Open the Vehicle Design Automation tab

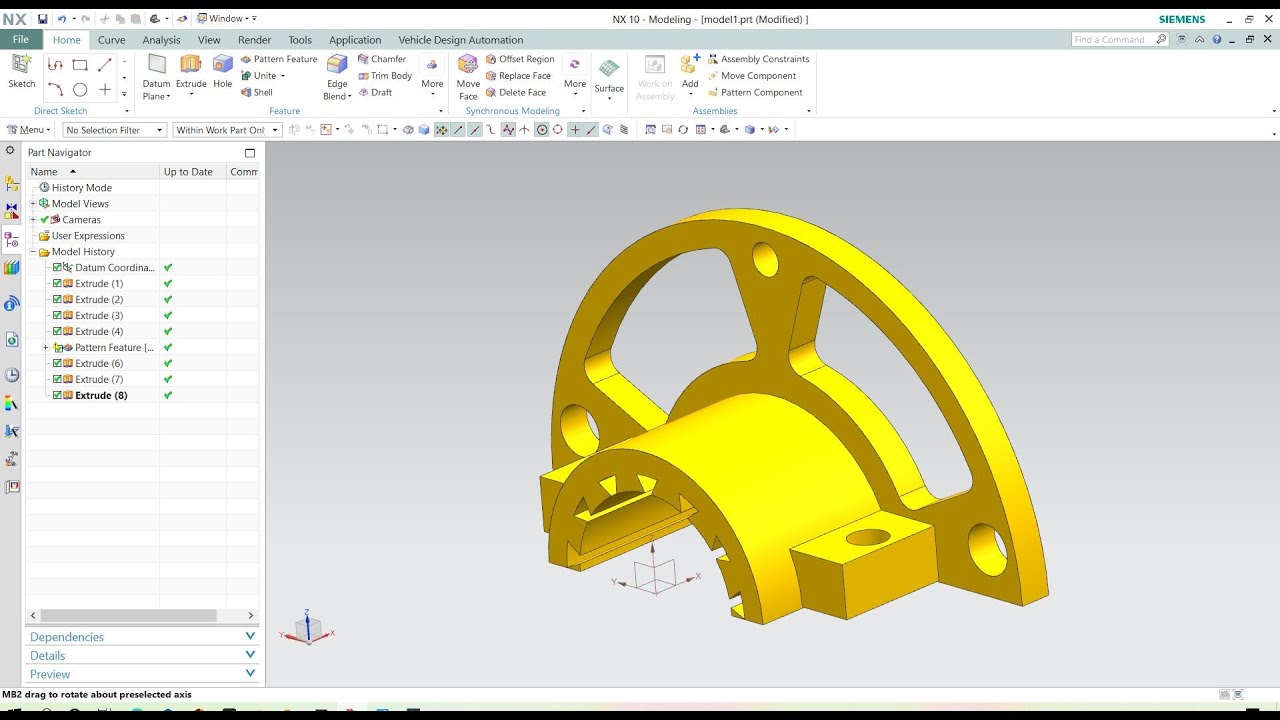point(461,40)
